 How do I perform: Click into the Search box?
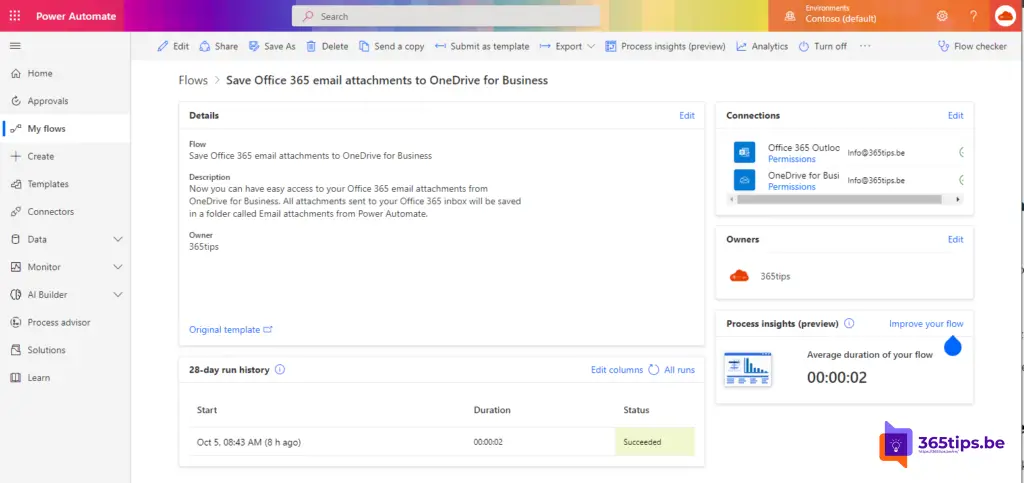pos(446,16)
